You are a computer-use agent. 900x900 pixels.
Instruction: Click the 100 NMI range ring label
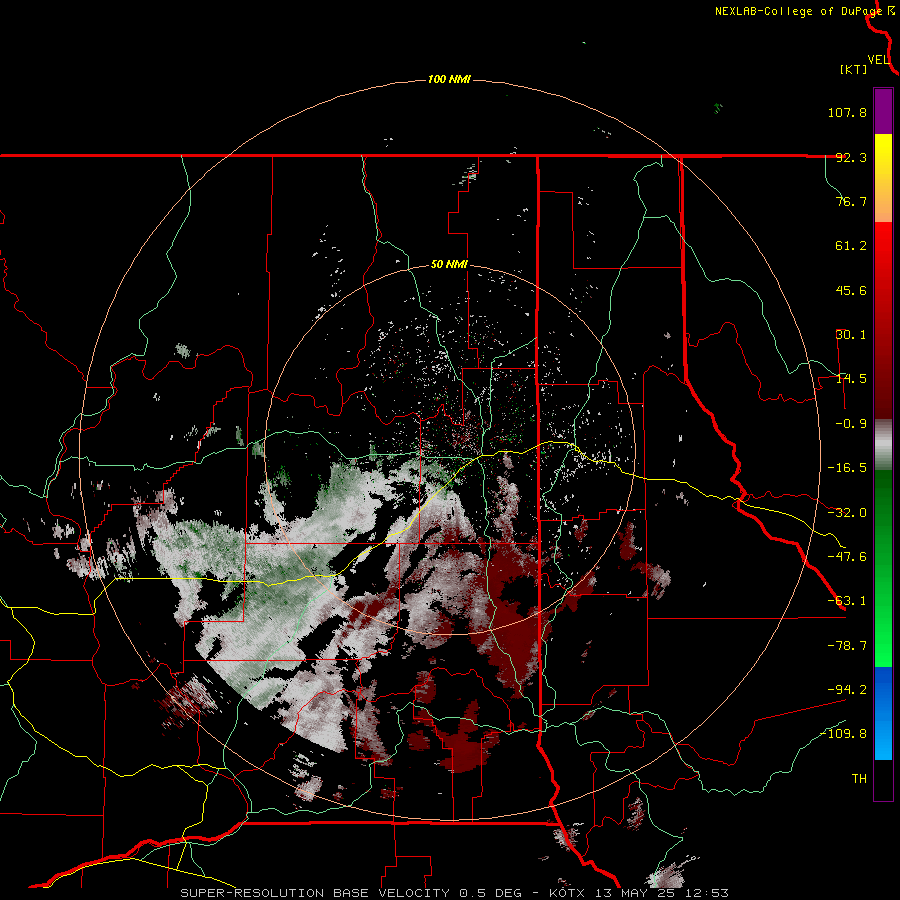449,79
